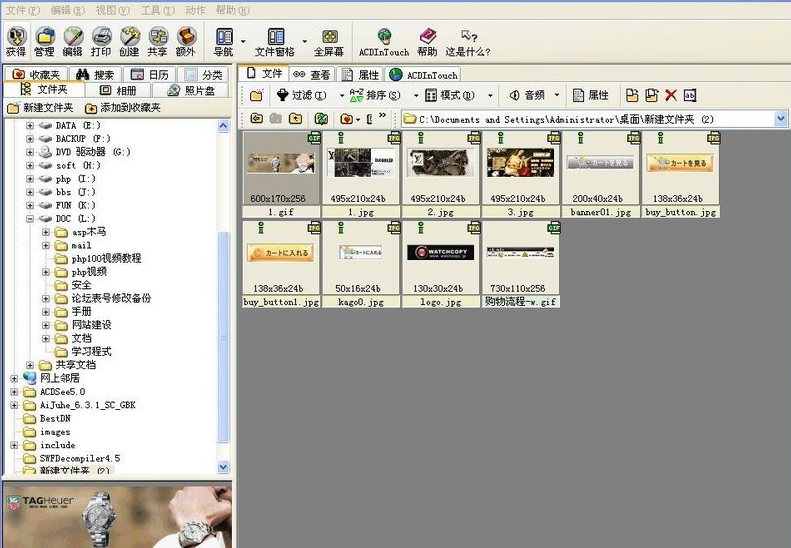
Task: Expand the 网上邻居 tree node
Action: coord(14,378)
